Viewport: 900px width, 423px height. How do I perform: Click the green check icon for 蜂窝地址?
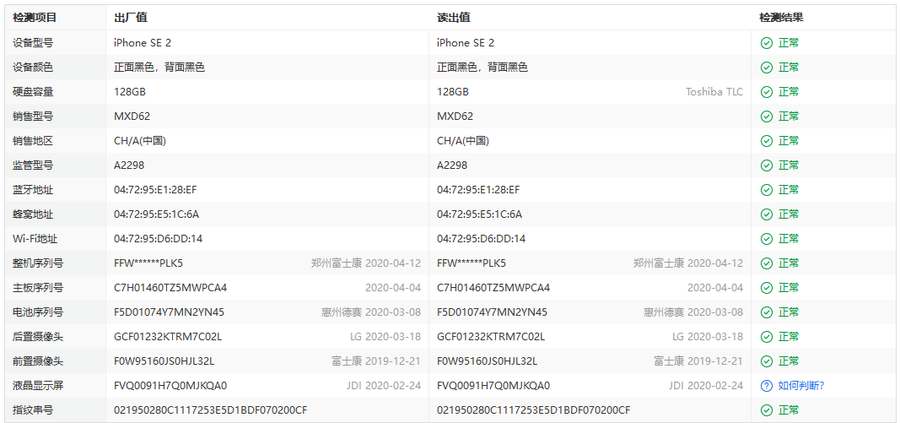766,214
